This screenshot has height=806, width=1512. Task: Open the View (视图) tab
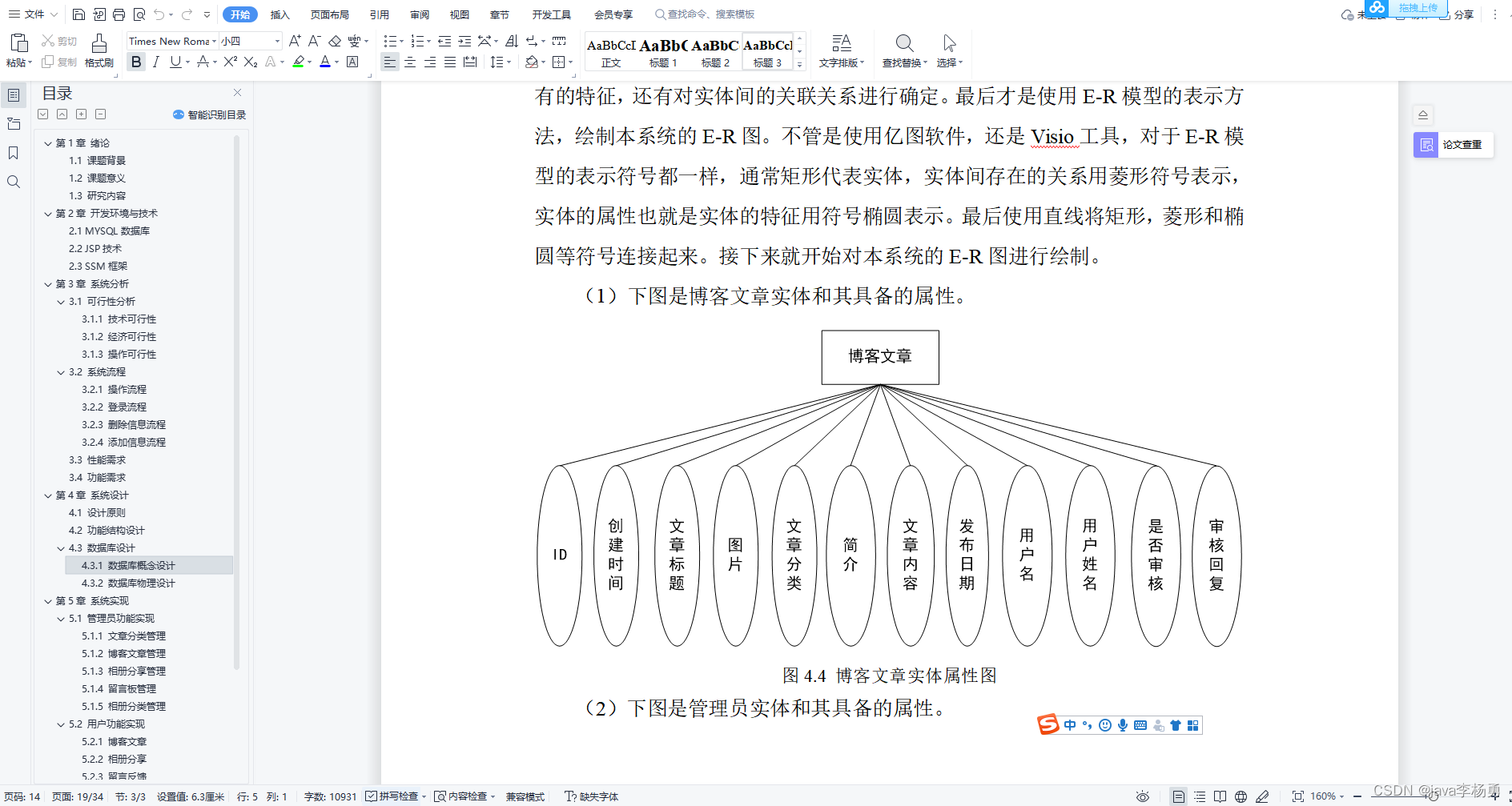point(460,14)
